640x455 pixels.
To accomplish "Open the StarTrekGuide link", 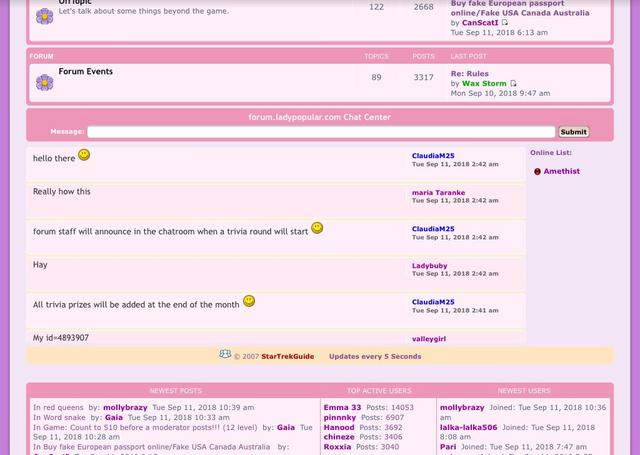I will 288,356.
